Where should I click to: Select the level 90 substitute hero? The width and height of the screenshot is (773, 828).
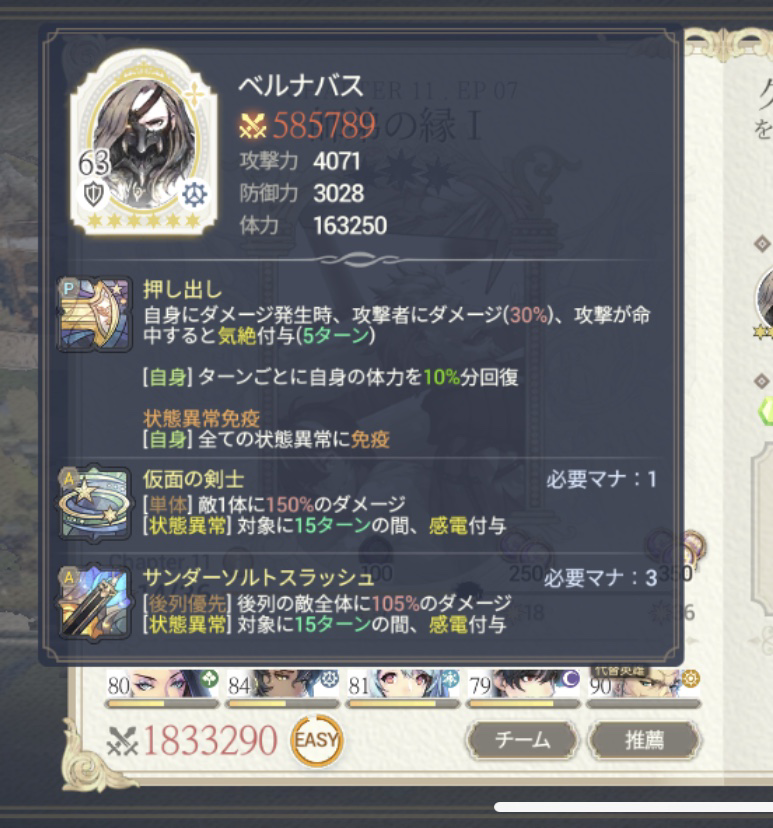point(644,683)
